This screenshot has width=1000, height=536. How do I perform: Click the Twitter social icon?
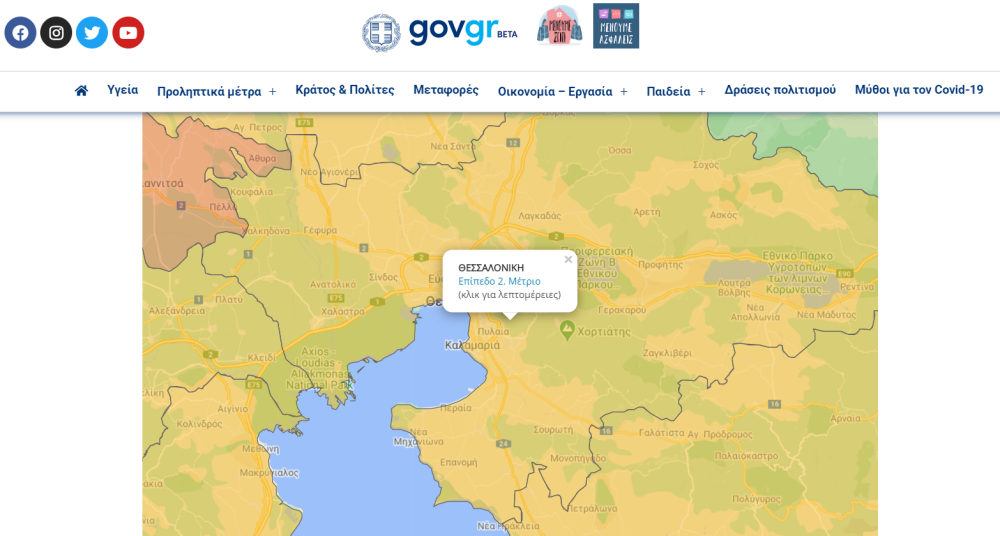[x=92, y=33]
